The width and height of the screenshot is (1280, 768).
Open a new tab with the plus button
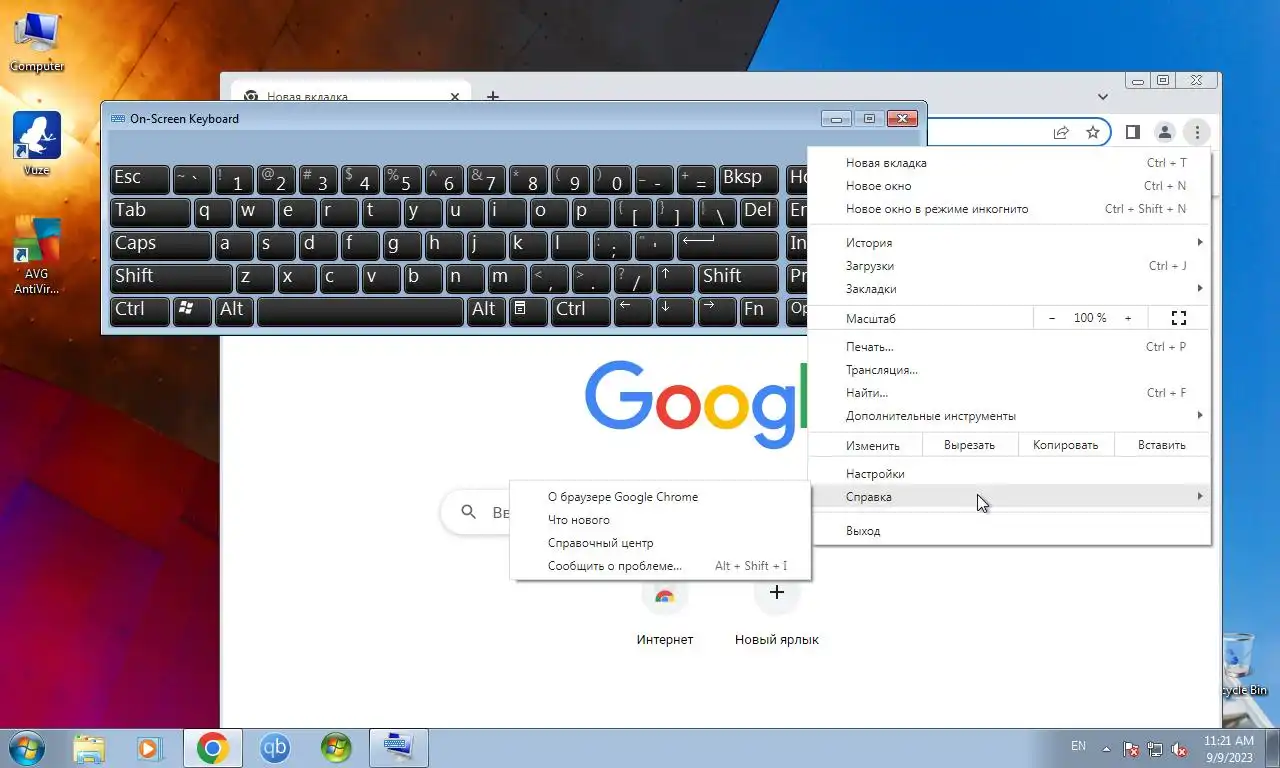pos(492,97)
